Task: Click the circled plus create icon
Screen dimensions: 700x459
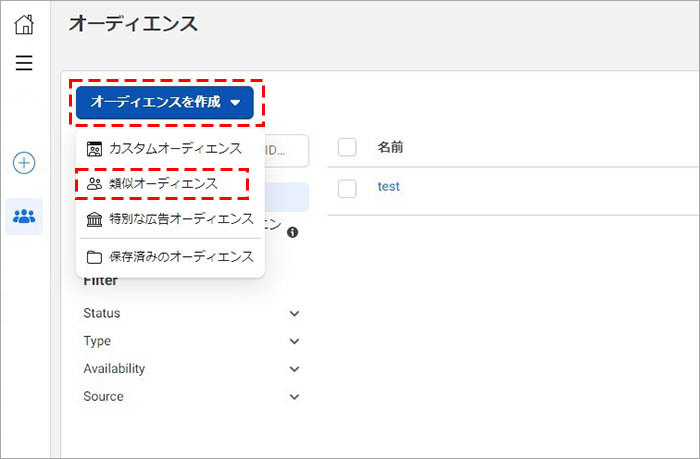Action: [24, 163]
